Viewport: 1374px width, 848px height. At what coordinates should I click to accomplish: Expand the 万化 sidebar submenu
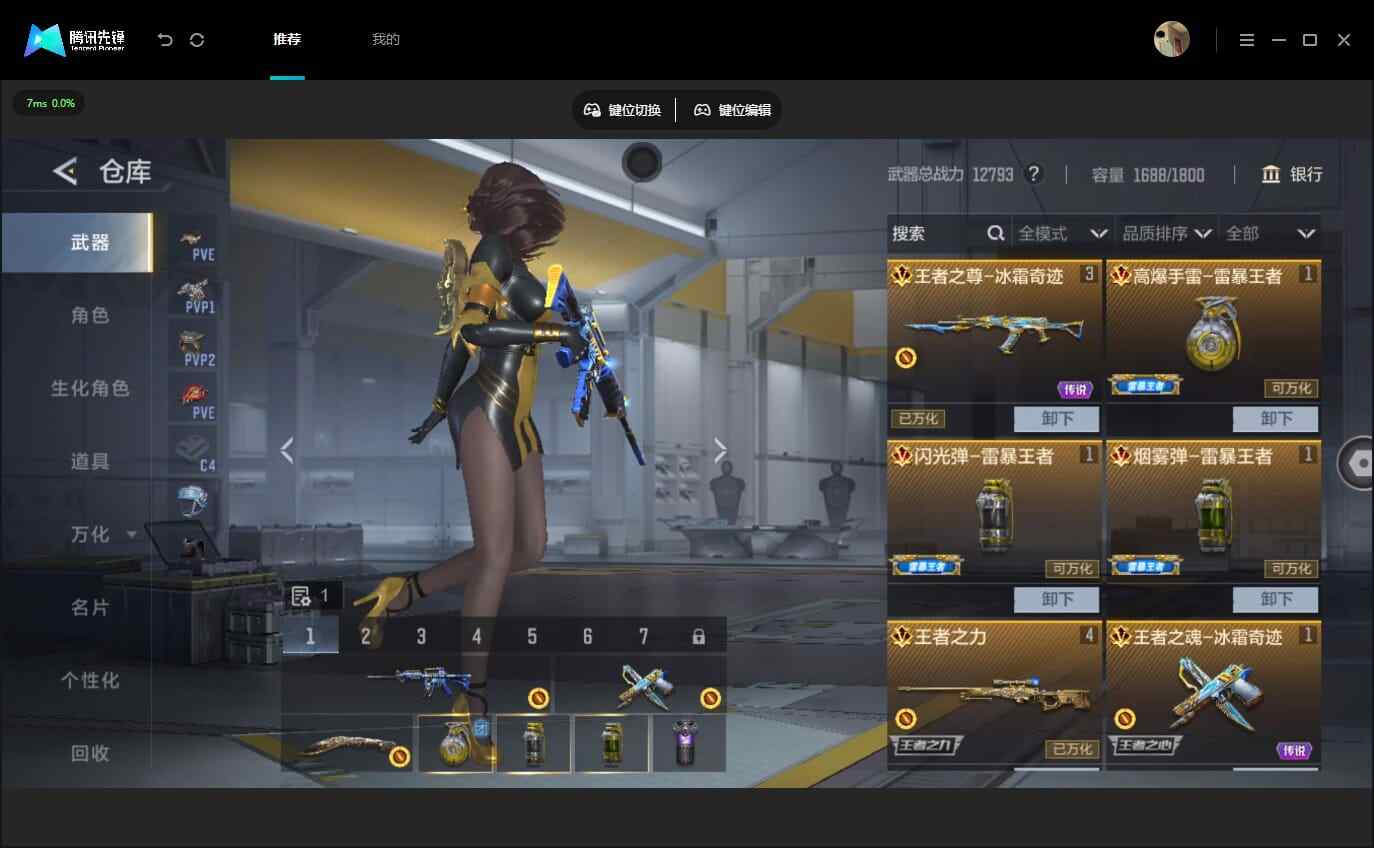(131, 535)
